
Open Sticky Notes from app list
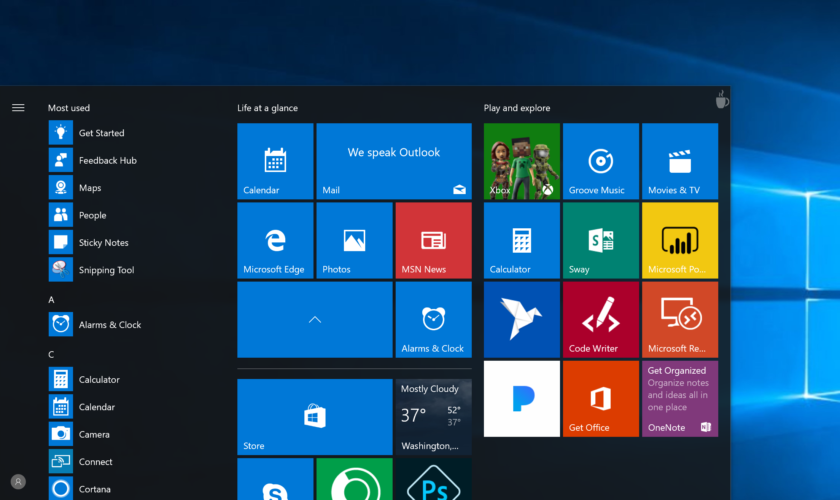(x=103, y=243)
